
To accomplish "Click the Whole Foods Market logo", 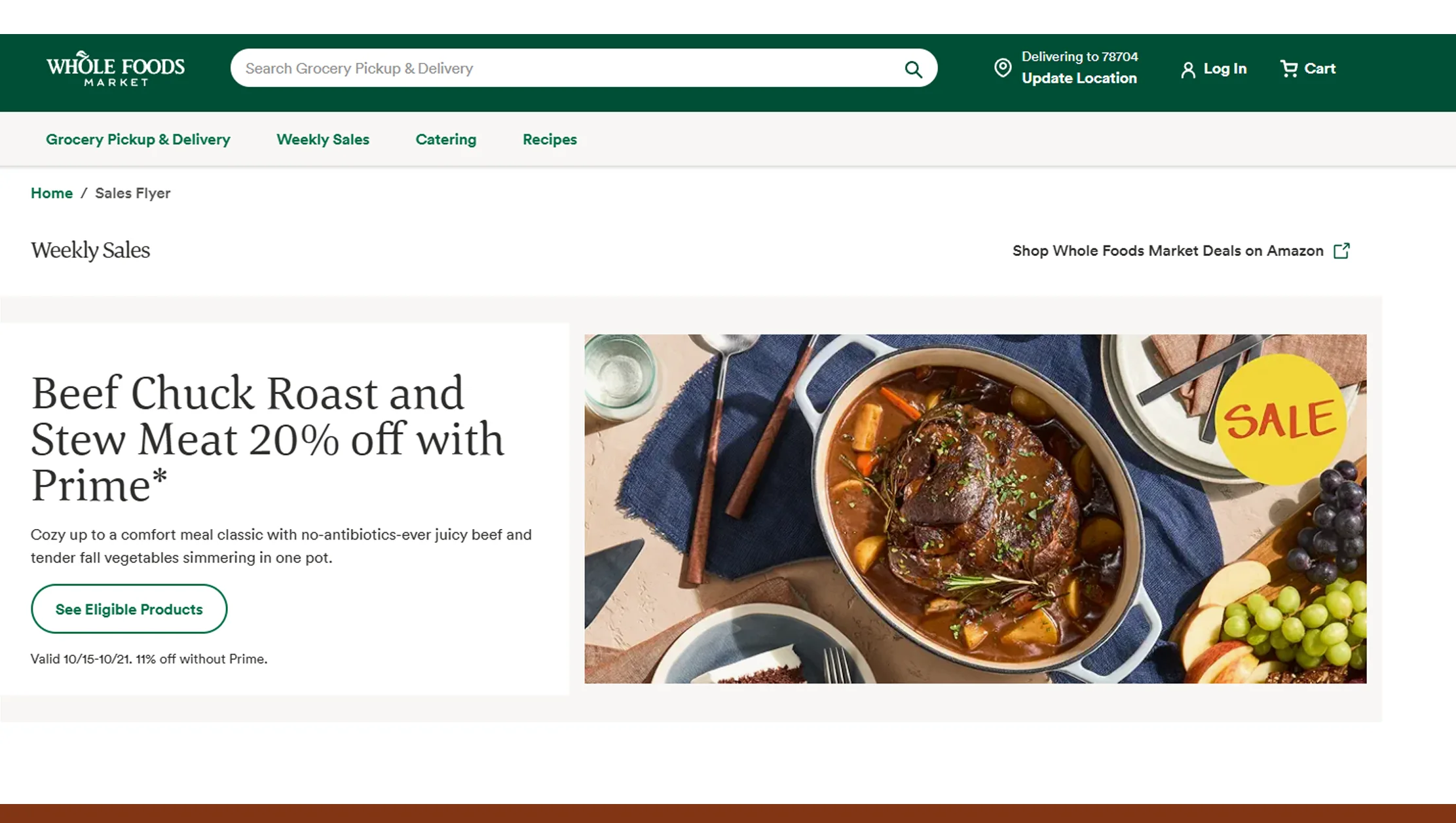I will (x=115, y=68).
